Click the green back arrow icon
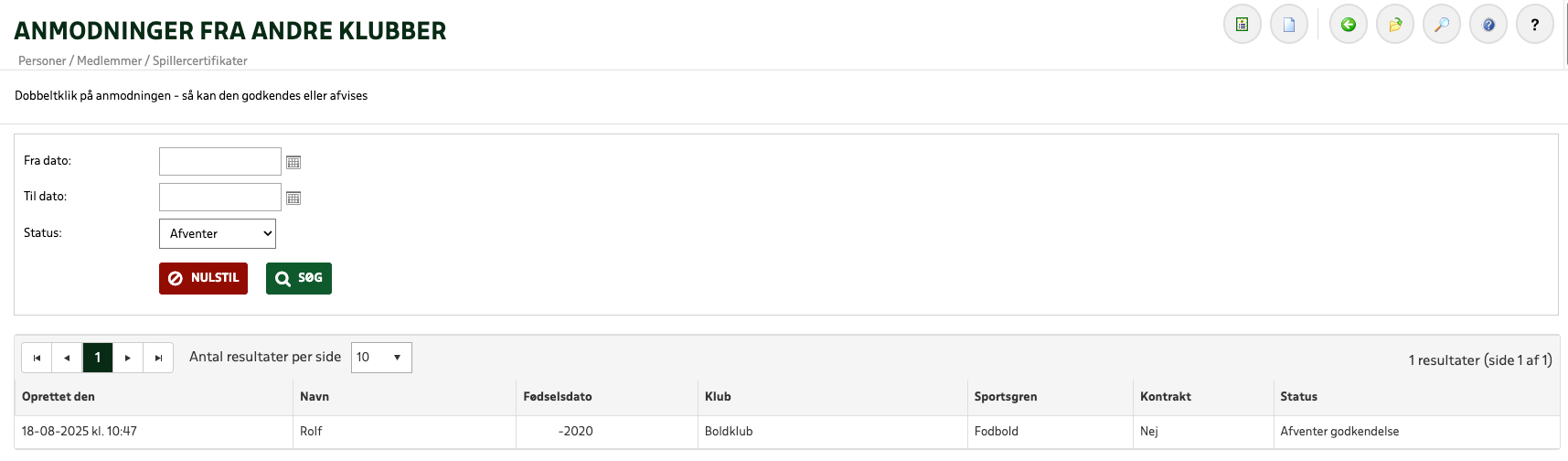The image size is (1568, 461). tap(1348, 25)
